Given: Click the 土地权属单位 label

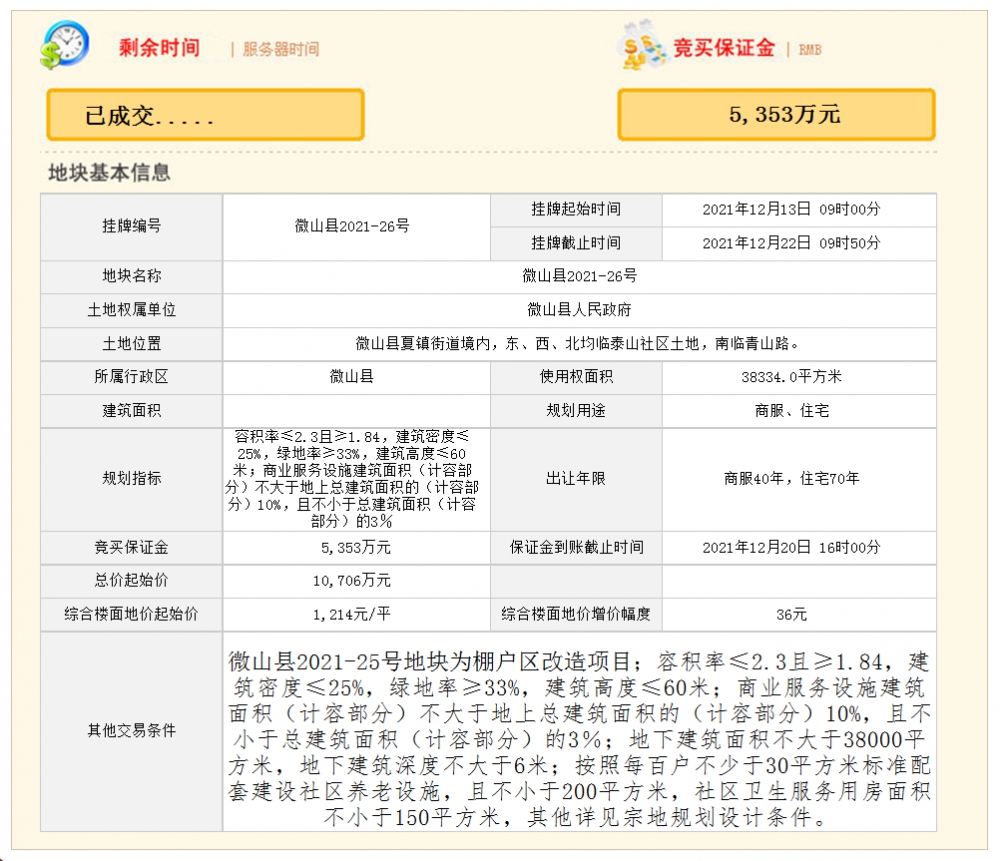Looking at the screenshot, I should point(131,310).
